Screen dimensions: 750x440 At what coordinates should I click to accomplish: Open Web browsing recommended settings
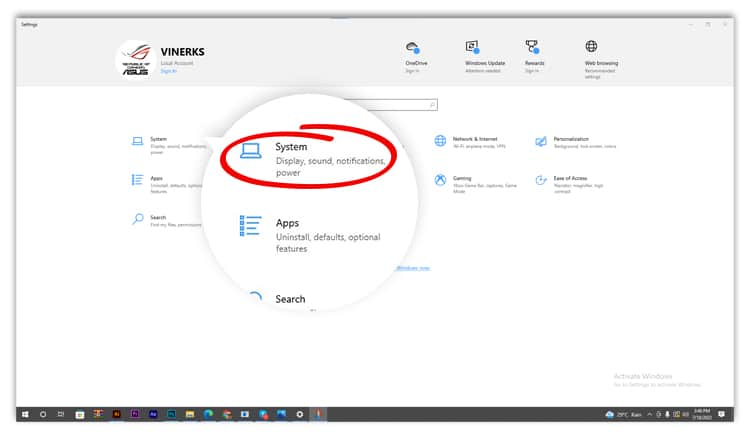pos(591,47)
